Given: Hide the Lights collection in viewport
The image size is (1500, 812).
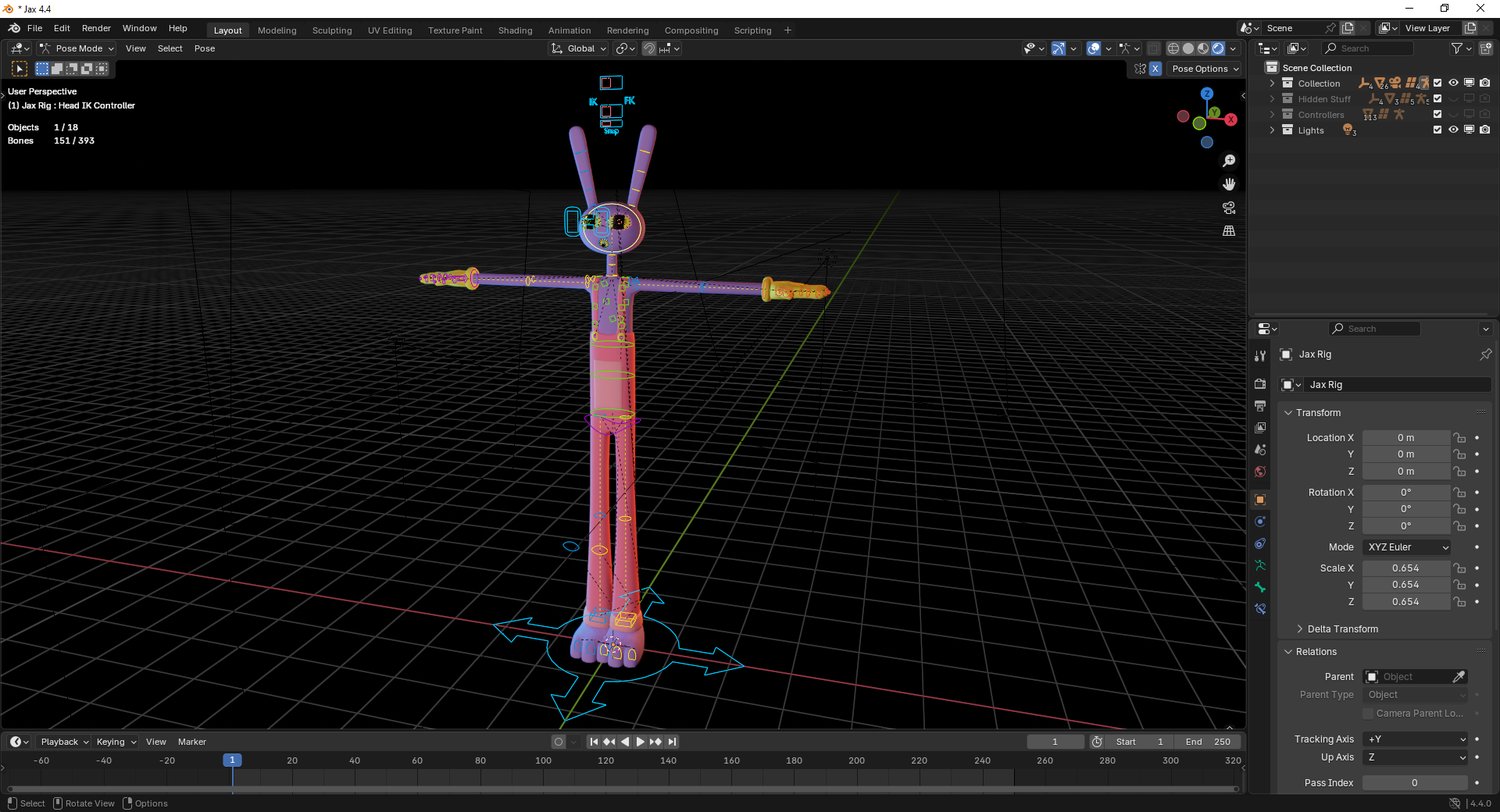Looking at the screenshot, I should (1454, 130).
